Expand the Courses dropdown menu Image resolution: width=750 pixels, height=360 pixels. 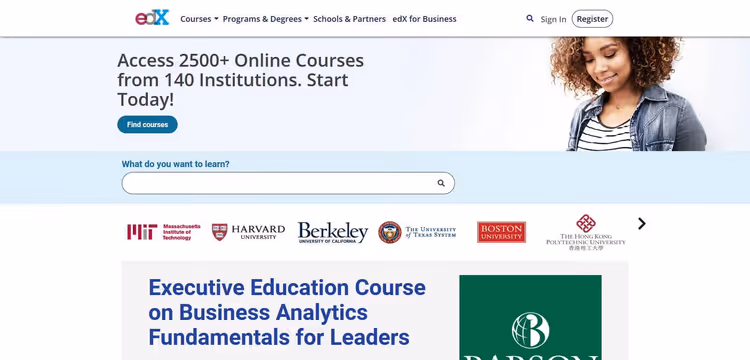tap(199, 19)
